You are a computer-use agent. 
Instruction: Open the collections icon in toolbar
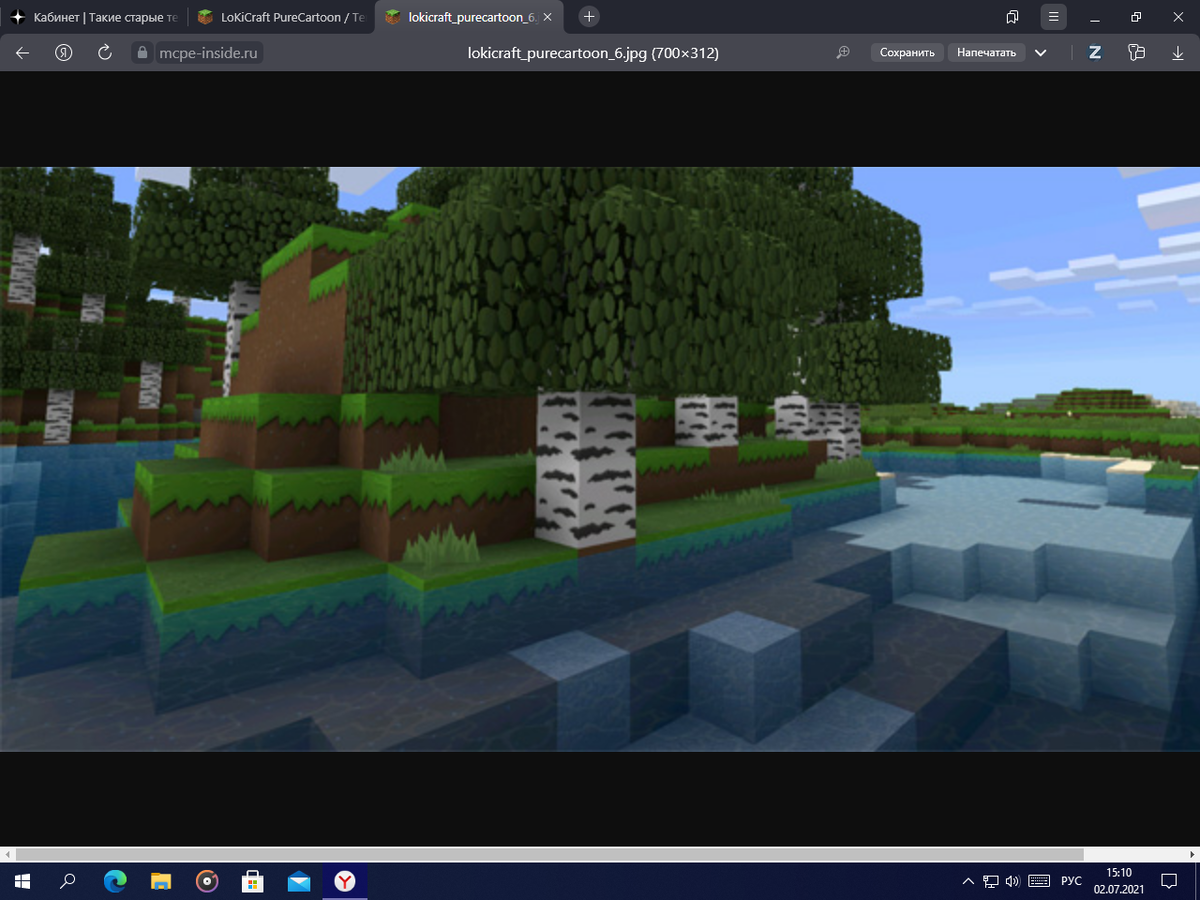[1135, 53]
